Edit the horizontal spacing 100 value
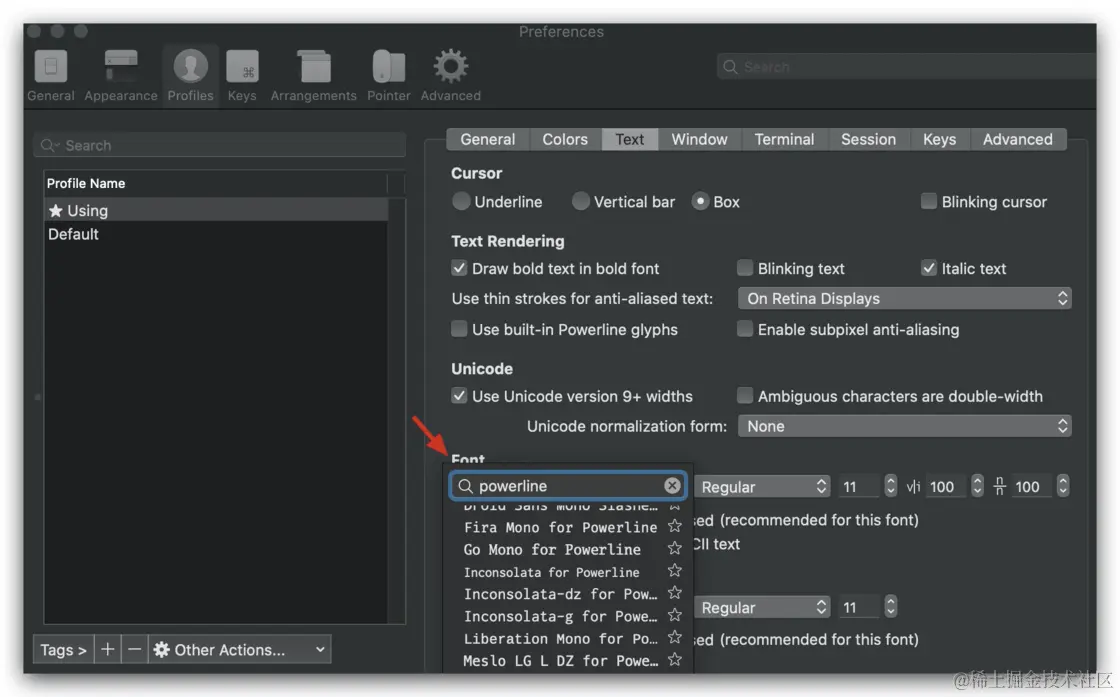 point(946,486)
